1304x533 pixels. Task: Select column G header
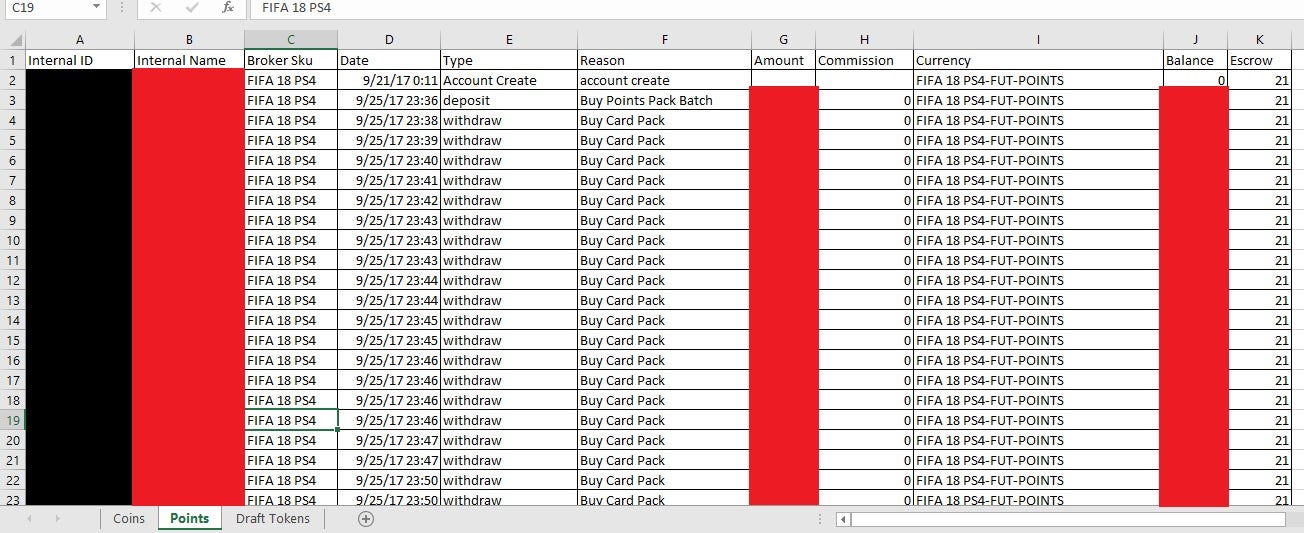pyautogui.click(x=783, y=40)
